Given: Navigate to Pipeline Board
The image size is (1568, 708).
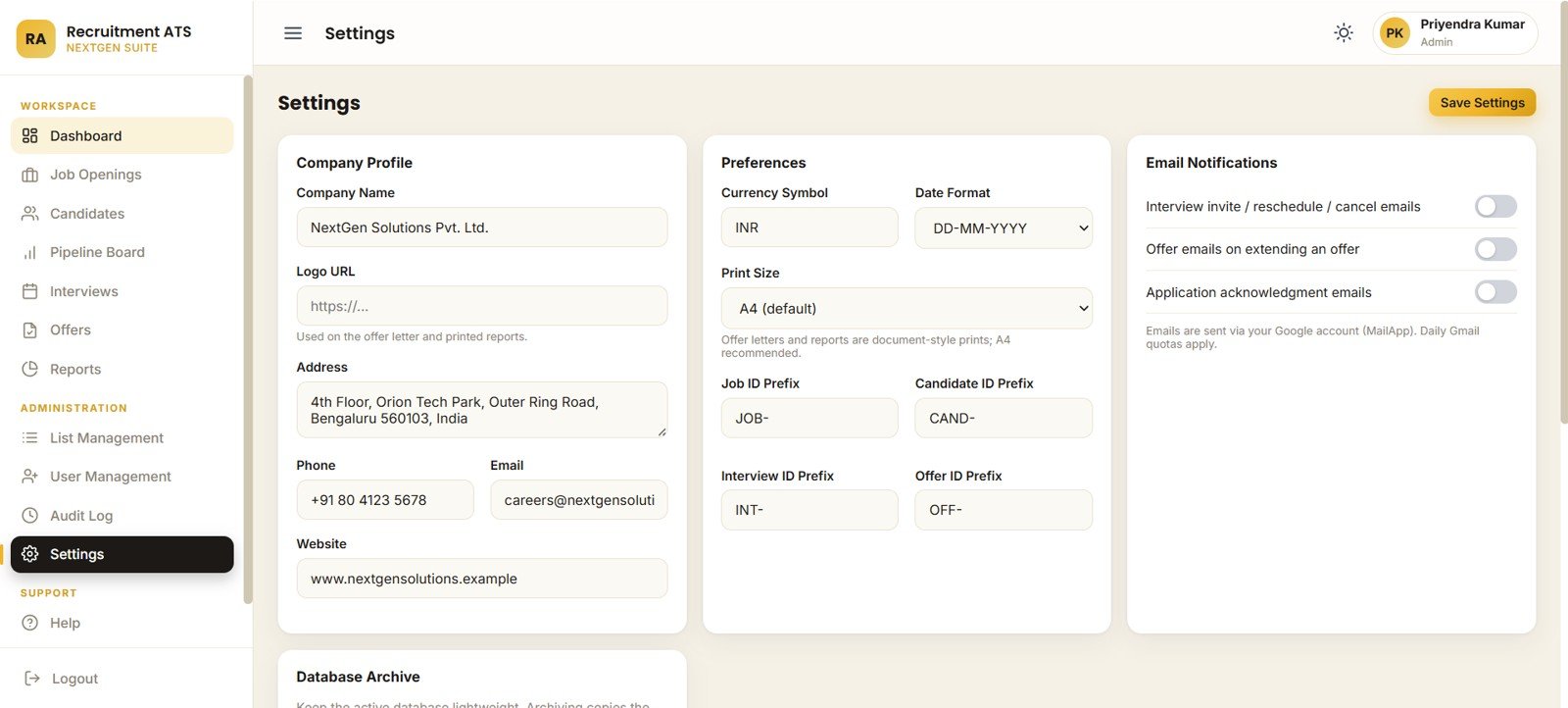Looking at the screenshot, I should 122,252.
